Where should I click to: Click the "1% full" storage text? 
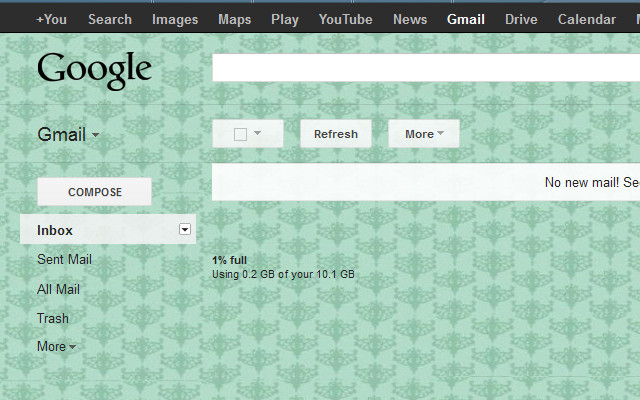(229, 260)
